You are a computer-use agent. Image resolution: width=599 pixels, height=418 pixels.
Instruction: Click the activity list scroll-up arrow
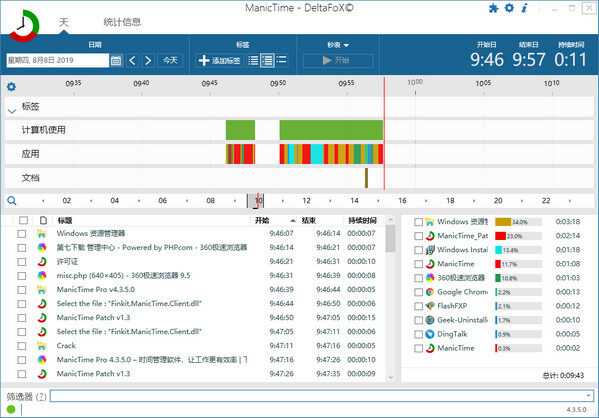390,220
